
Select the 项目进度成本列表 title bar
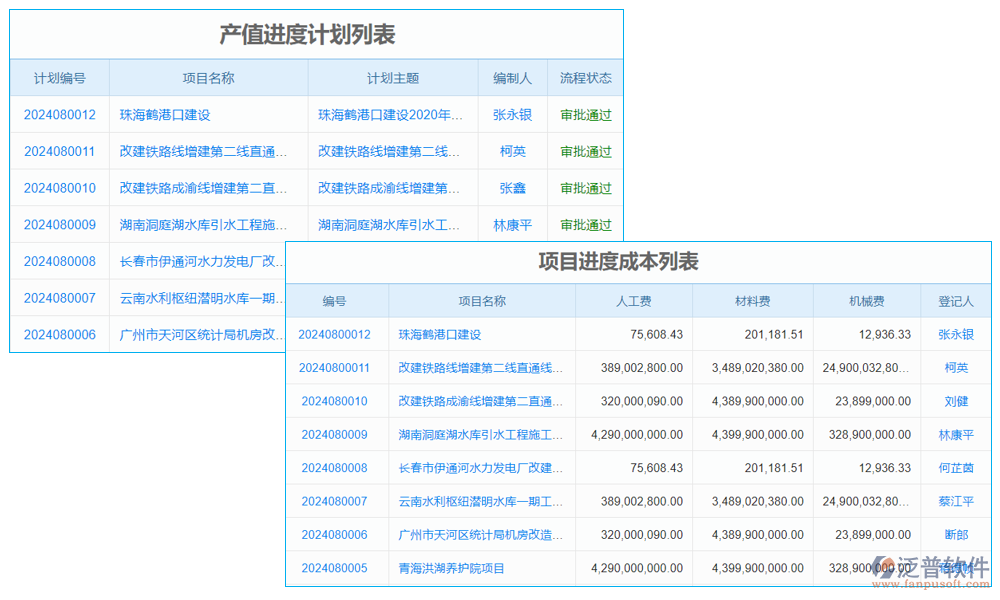click(x=620, y=261)
